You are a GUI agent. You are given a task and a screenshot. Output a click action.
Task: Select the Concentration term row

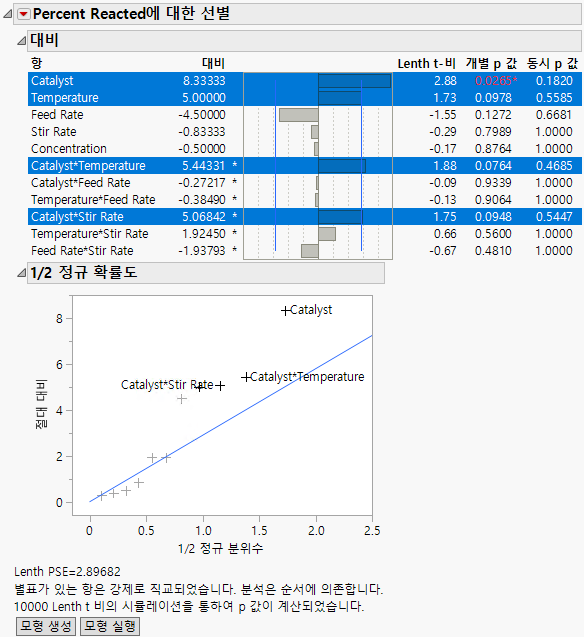coord(305,149)
